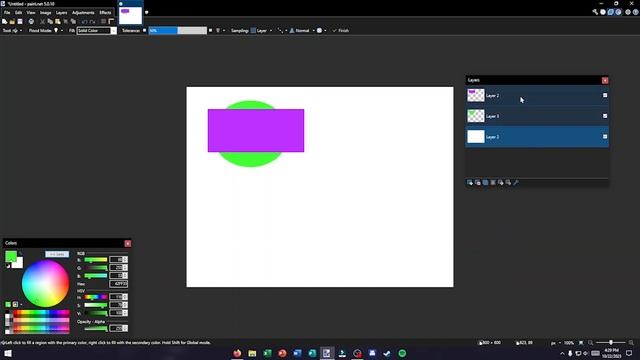Open the Image menu
640x360 pixels.
45,13
